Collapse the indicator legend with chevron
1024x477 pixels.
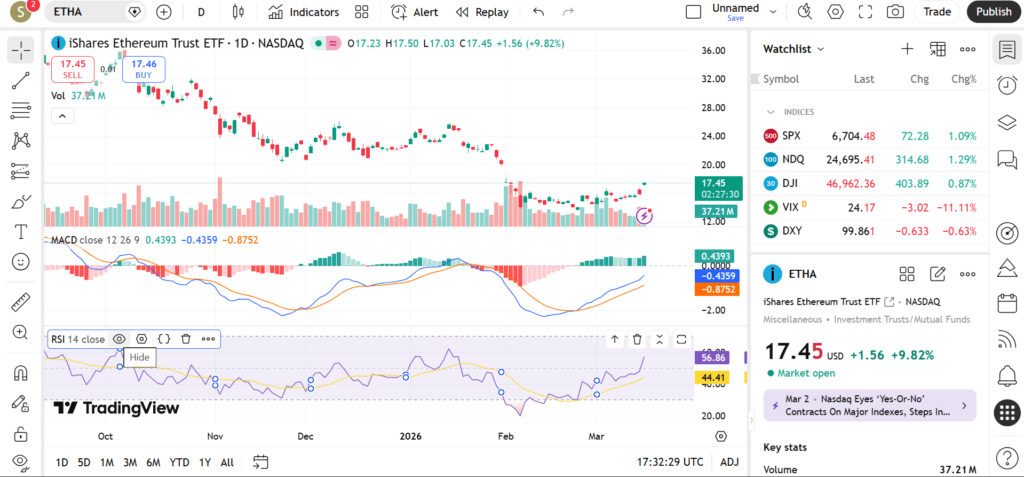coord(62,116)
